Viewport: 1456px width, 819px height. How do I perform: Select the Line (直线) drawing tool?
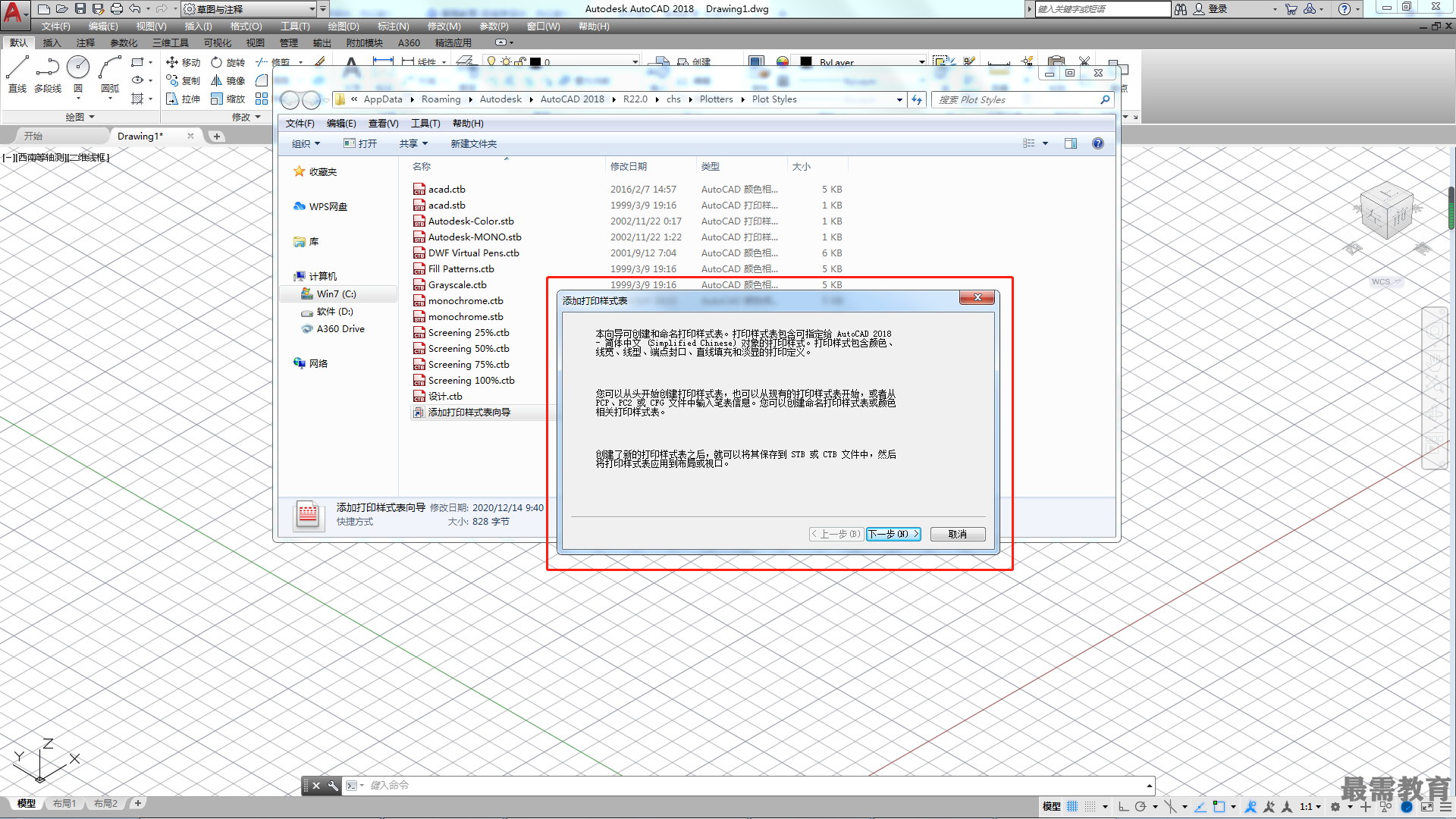click(17, 74)
